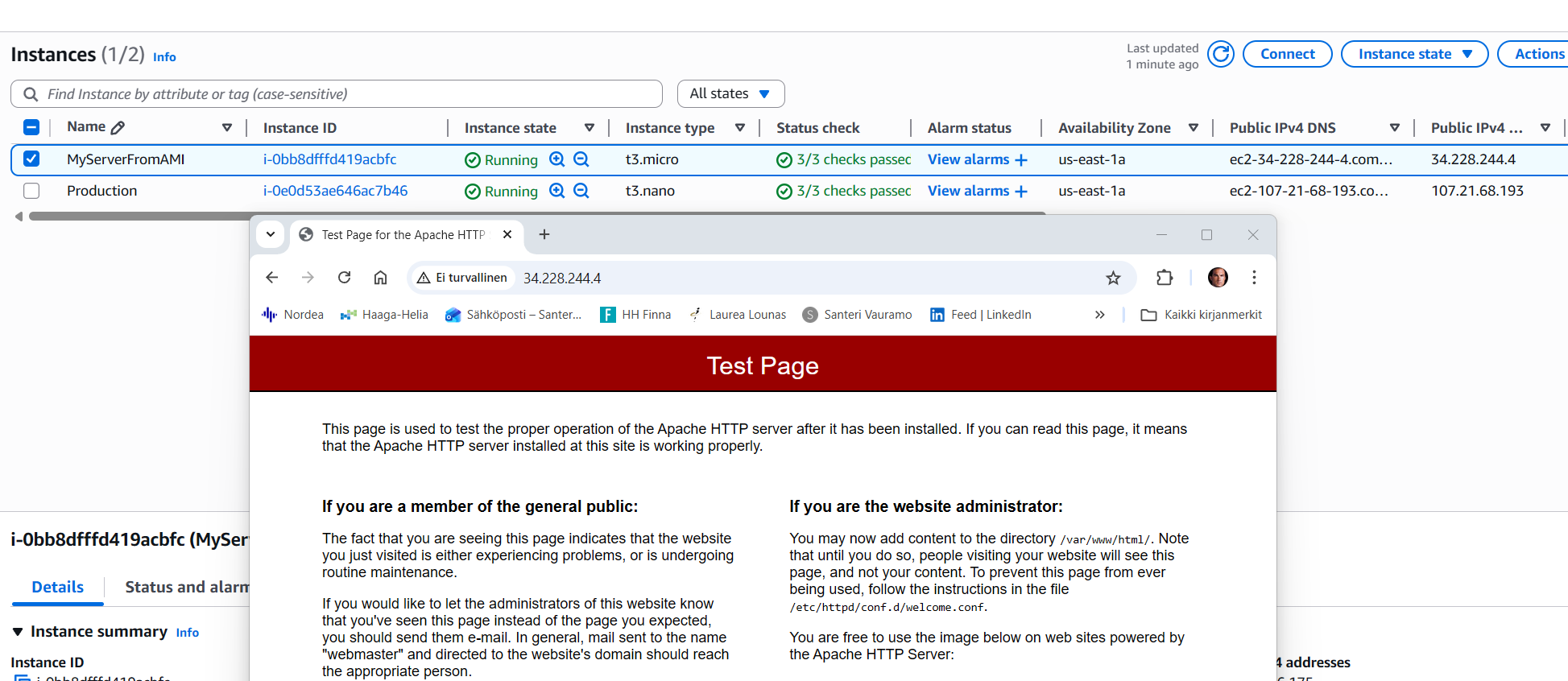1568x681 pixels.
Task: Click the refresh instances icon
Action: (x=1221, y=54)
